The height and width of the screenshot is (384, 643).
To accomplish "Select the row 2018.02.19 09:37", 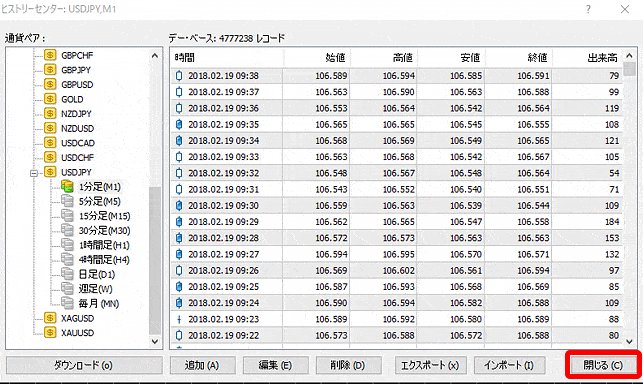I will [x=397, y=92].
